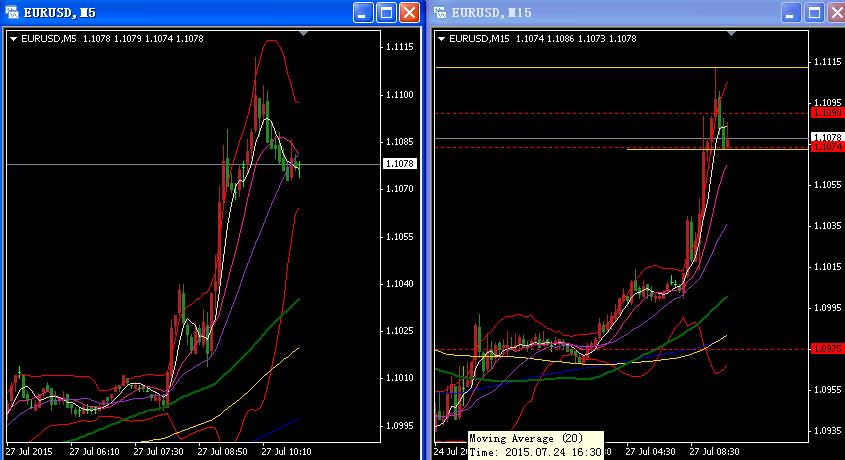This screenshot has width=845, height=460.
Task: Click the red 1.0975 price label
Action: click(x=828, y=349)
